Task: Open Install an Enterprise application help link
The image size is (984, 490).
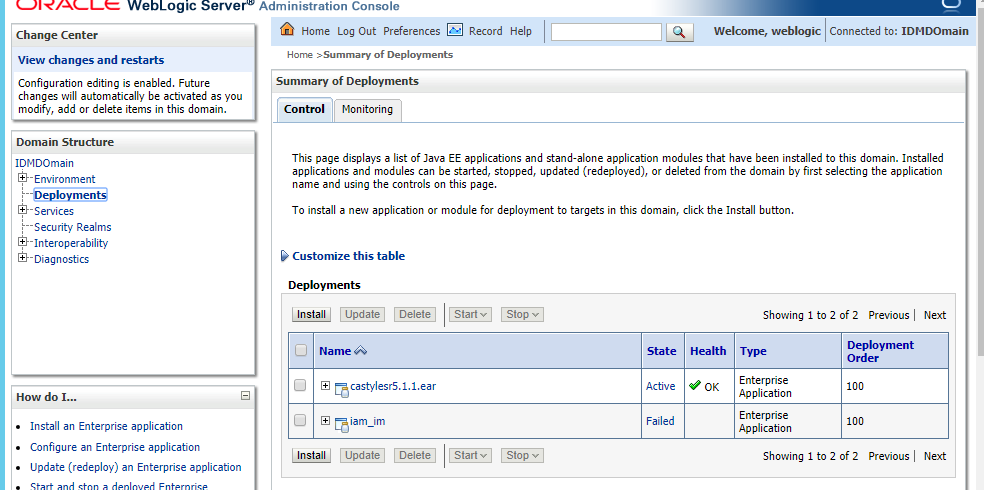Action: [106, 426]
